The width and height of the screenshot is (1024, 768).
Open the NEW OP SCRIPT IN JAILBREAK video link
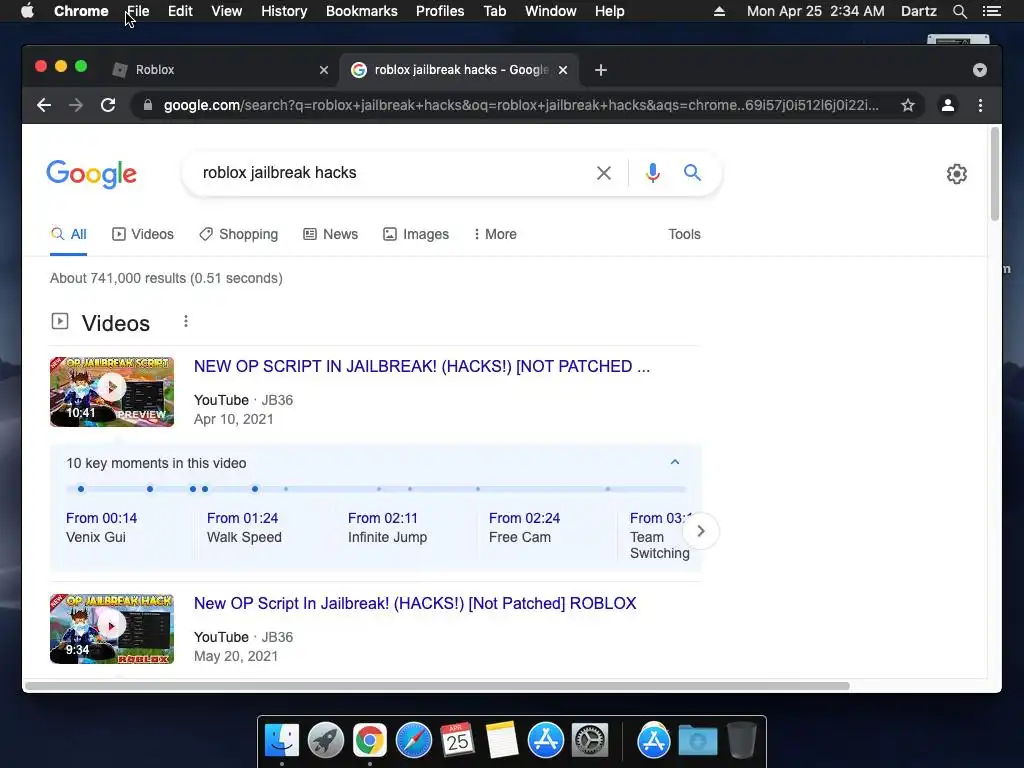pyautogui.click(x=422, y=366)
